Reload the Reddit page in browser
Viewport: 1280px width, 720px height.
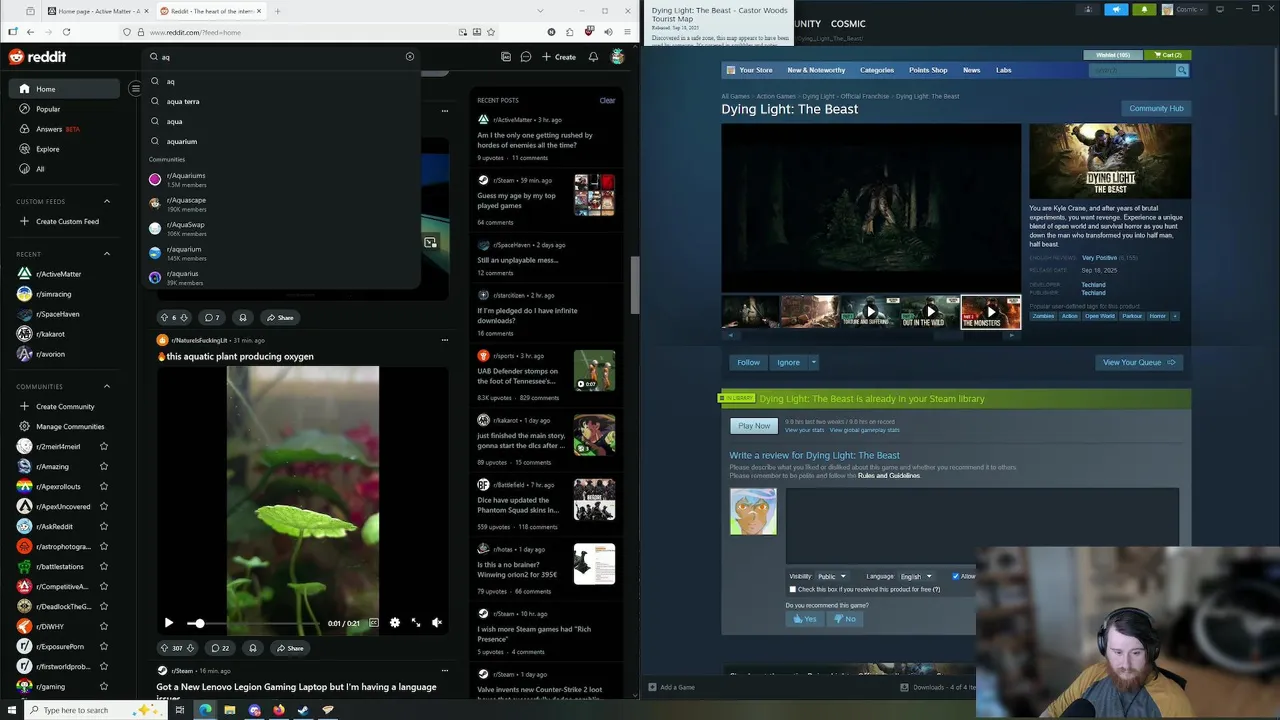coord(66,32)
